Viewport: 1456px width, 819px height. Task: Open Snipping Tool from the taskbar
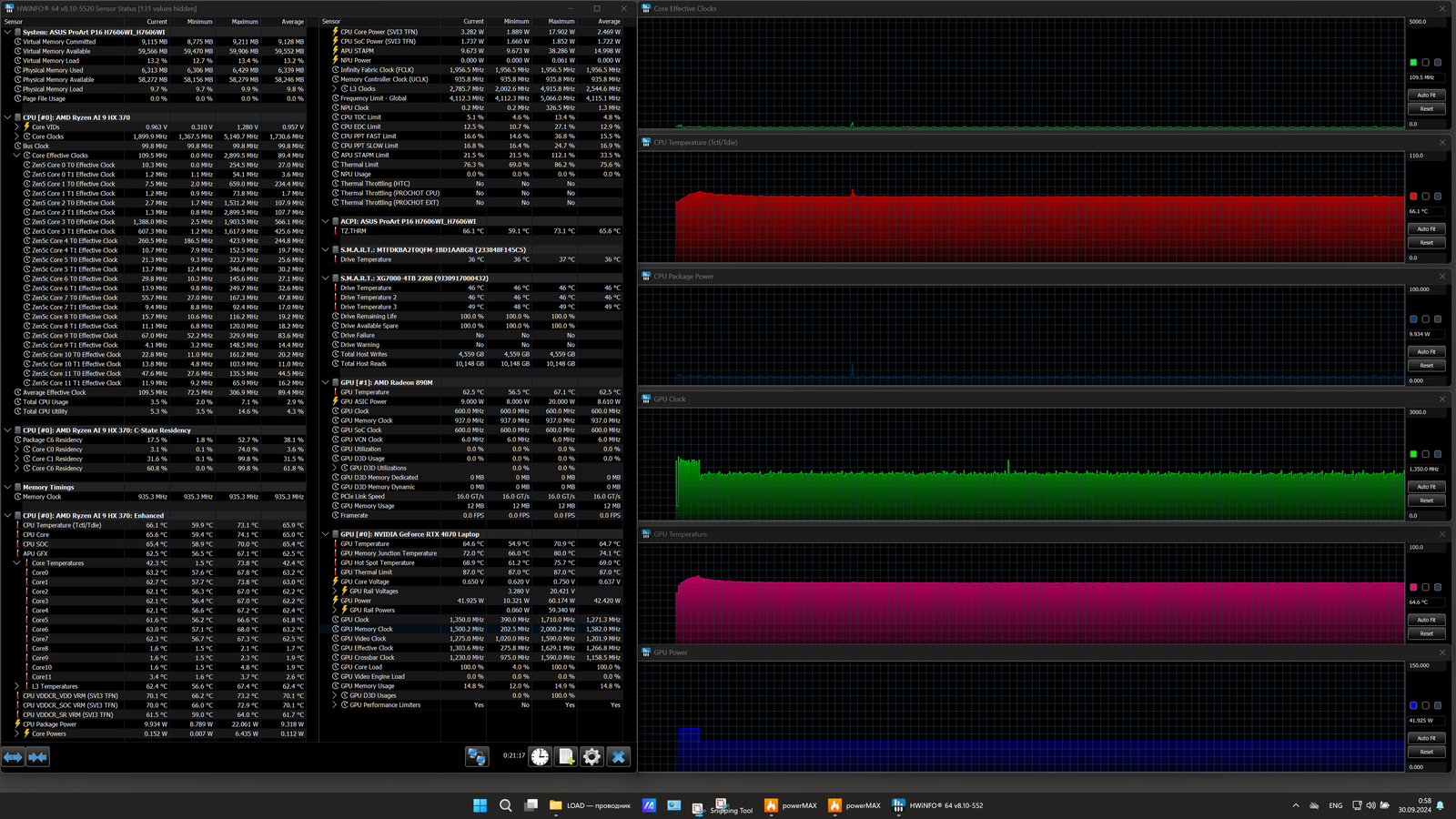pos(723,806)
